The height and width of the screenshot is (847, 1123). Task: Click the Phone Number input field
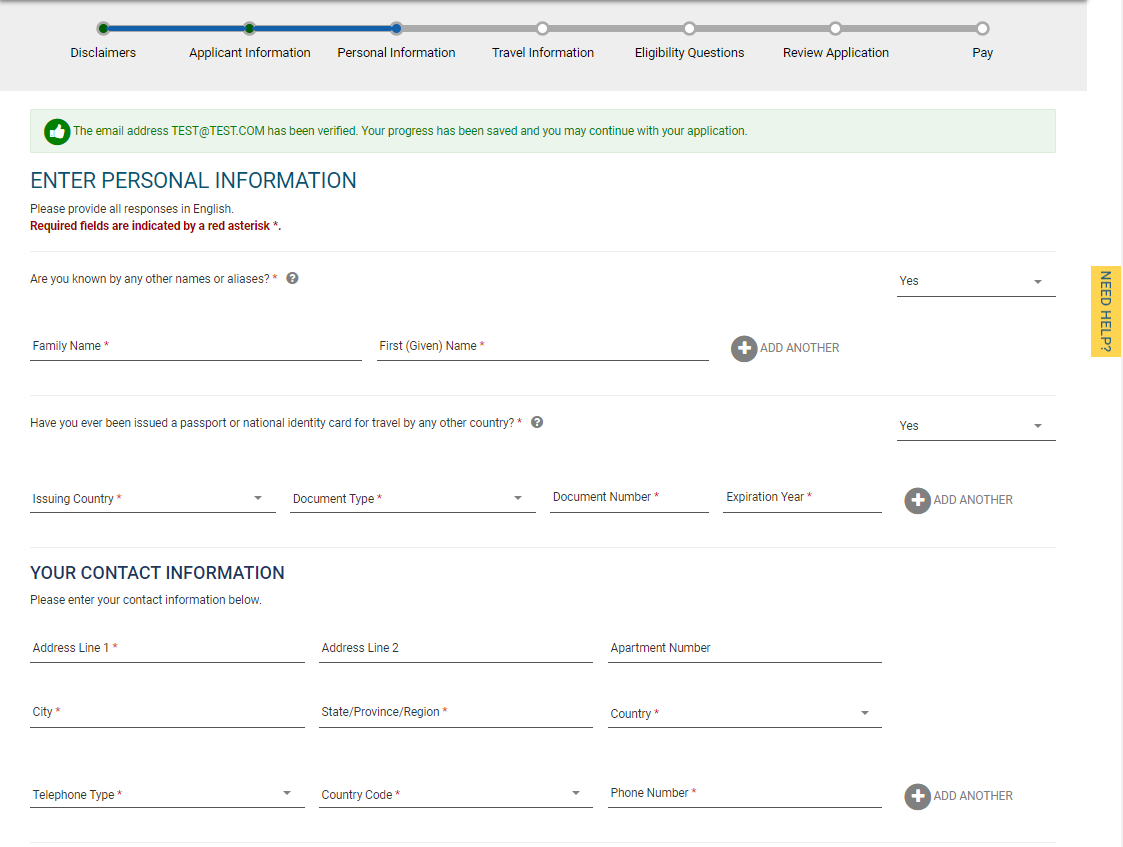(744, 794)
